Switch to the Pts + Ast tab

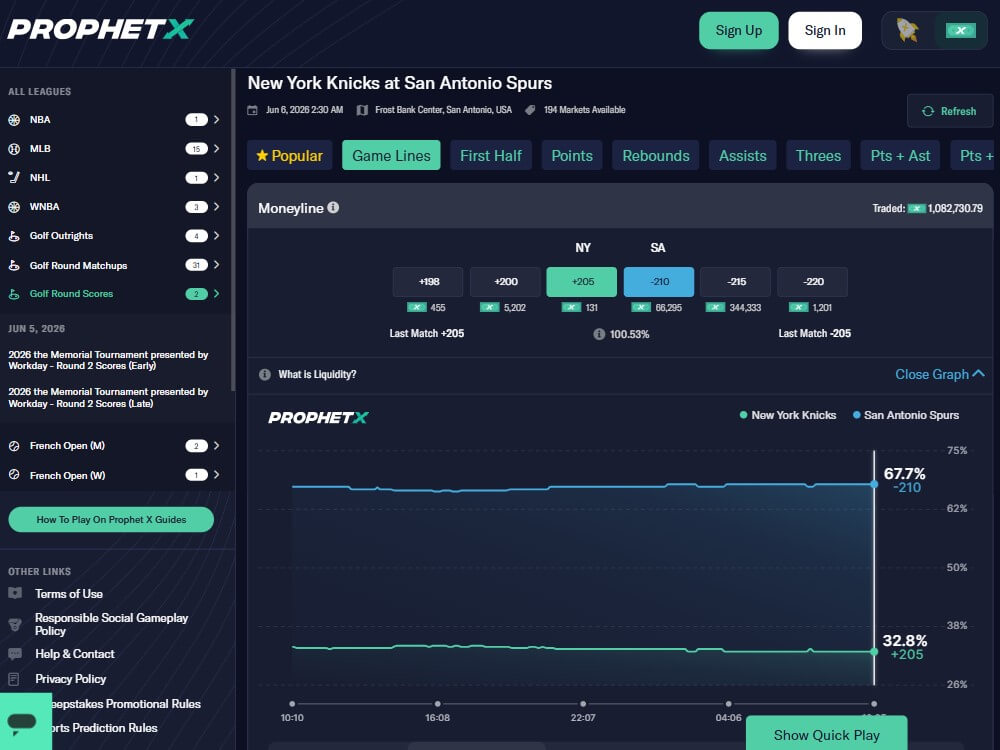tap(900, 156)
